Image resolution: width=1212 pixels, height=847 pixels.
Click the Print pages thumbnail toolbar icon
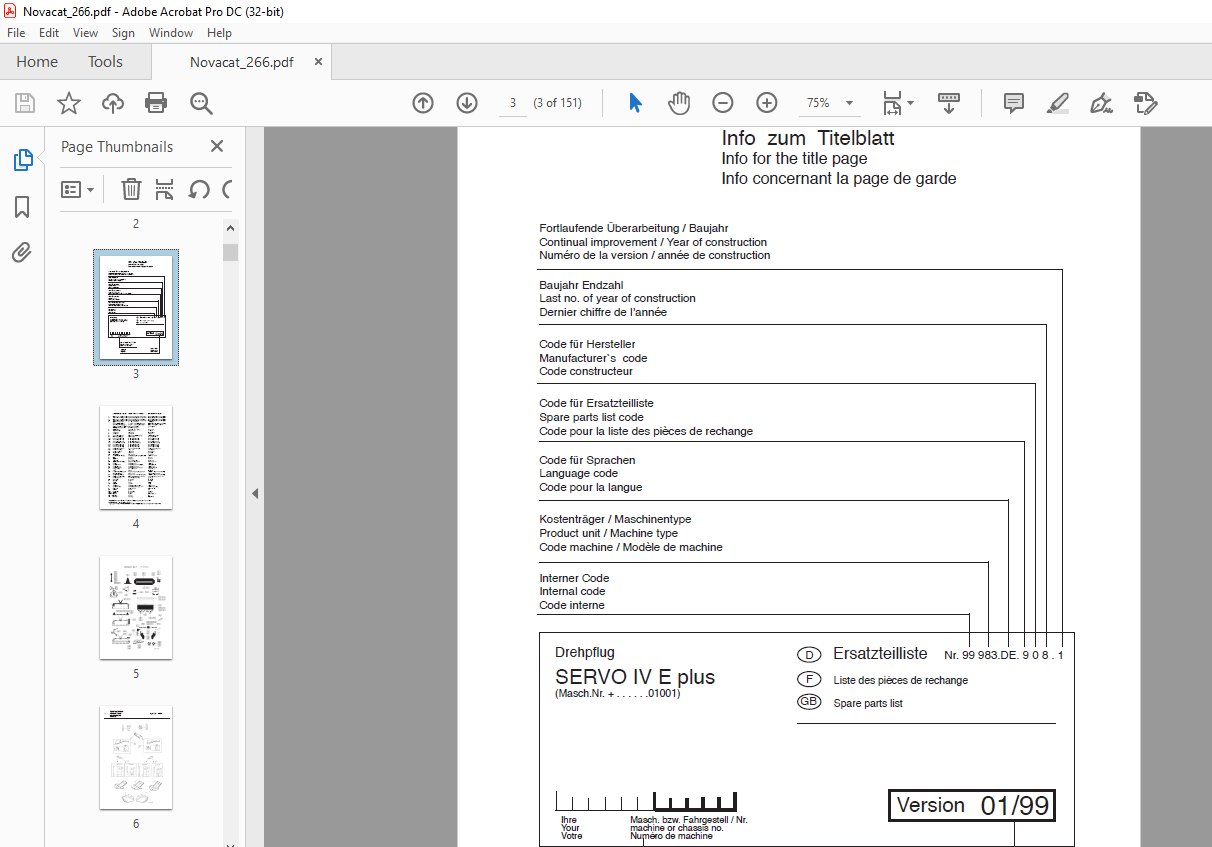click(x=165, y=189)
